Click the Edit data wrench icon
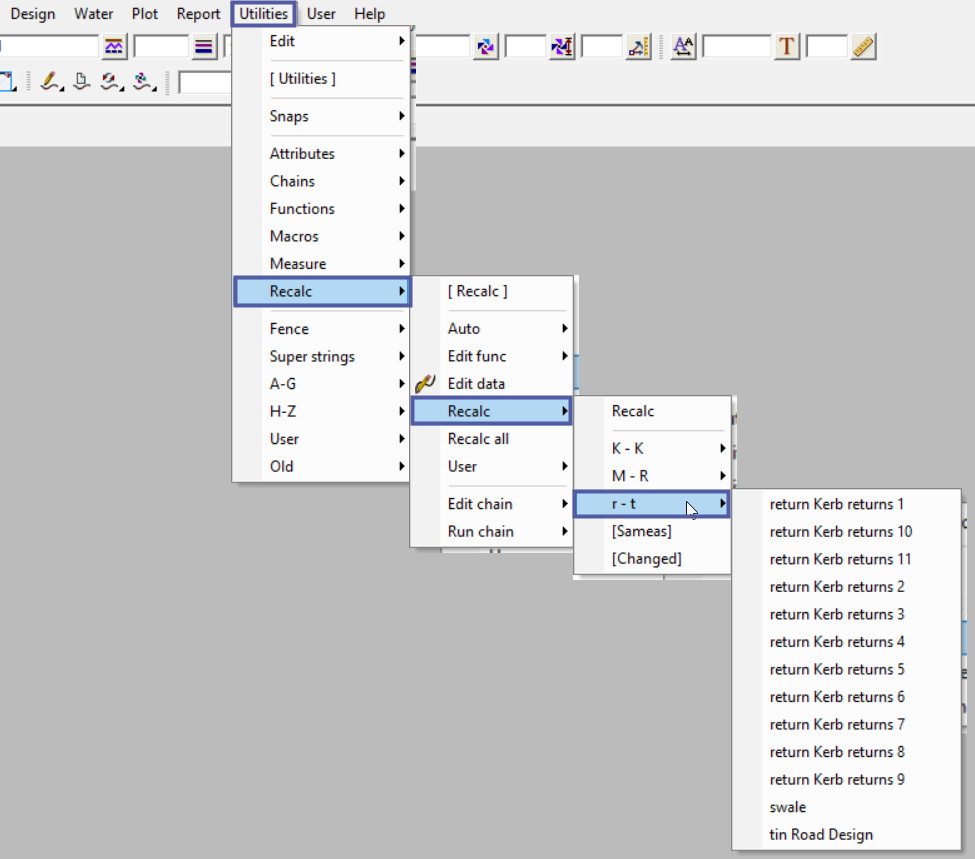This screenshot has width=975, height=859. coord(426,384)
